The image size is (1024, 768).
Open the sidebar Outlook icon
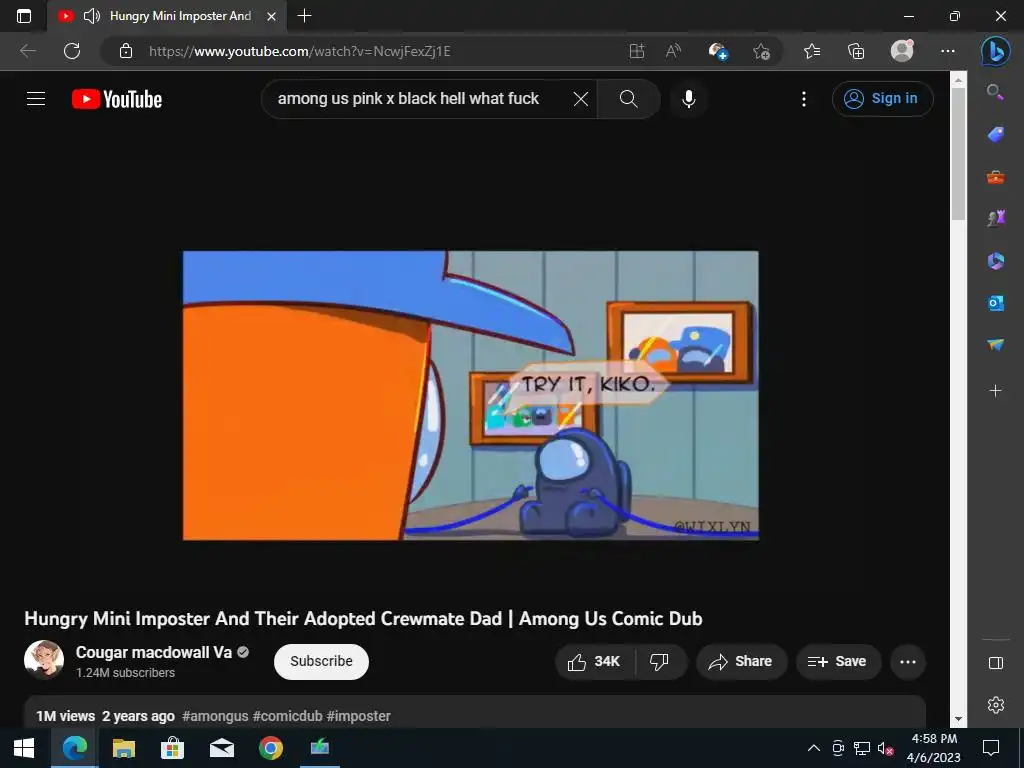pyautogui.click(x=995, y=303)
